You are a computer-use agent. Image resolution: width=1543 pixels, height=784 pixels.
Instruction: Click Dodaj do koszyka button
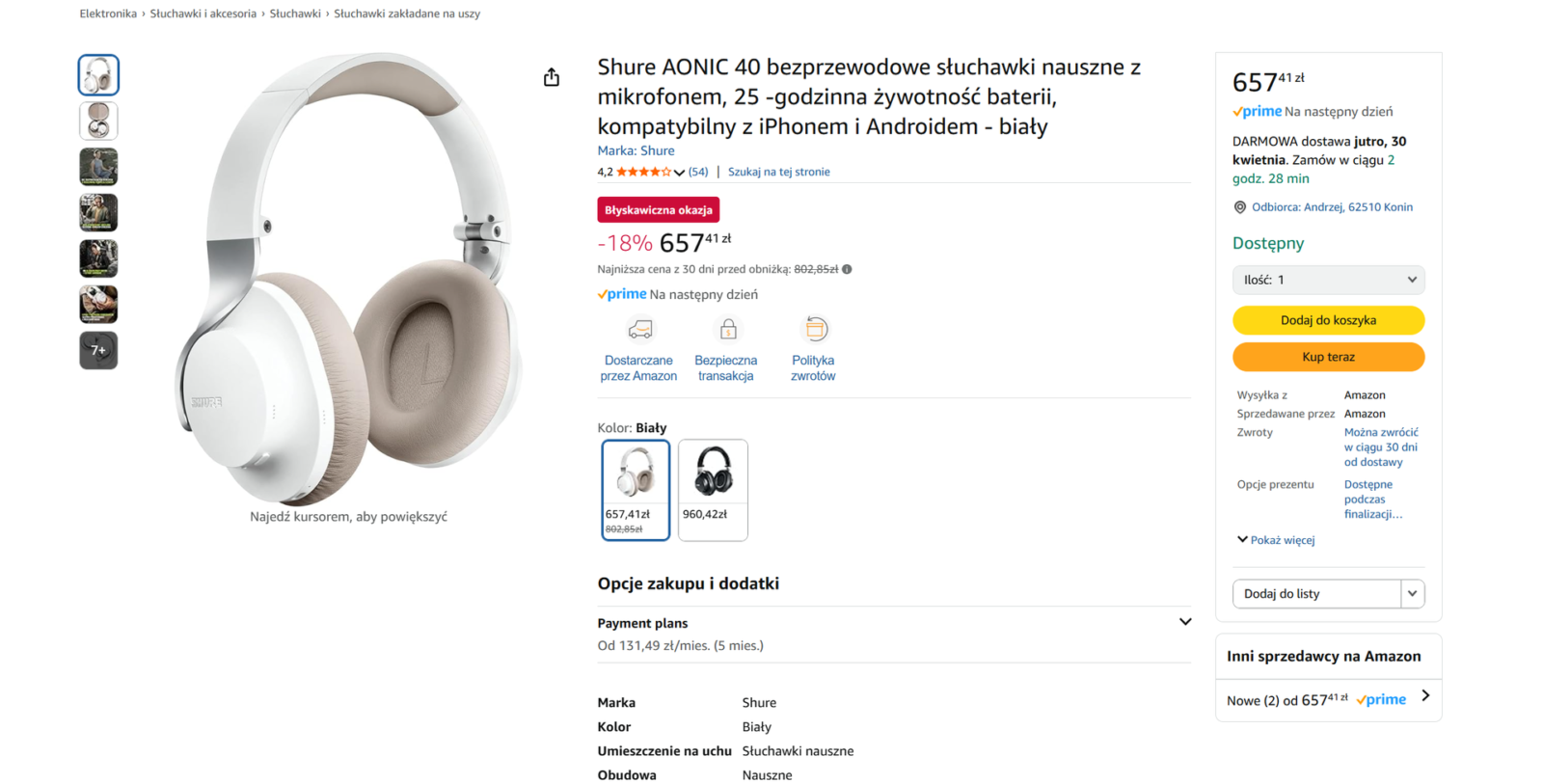tap(1328, 320)
